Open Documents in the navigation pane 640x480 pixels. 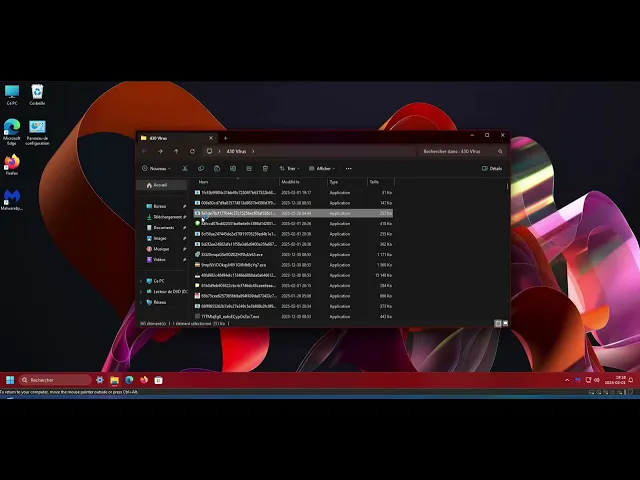point(162,227)
